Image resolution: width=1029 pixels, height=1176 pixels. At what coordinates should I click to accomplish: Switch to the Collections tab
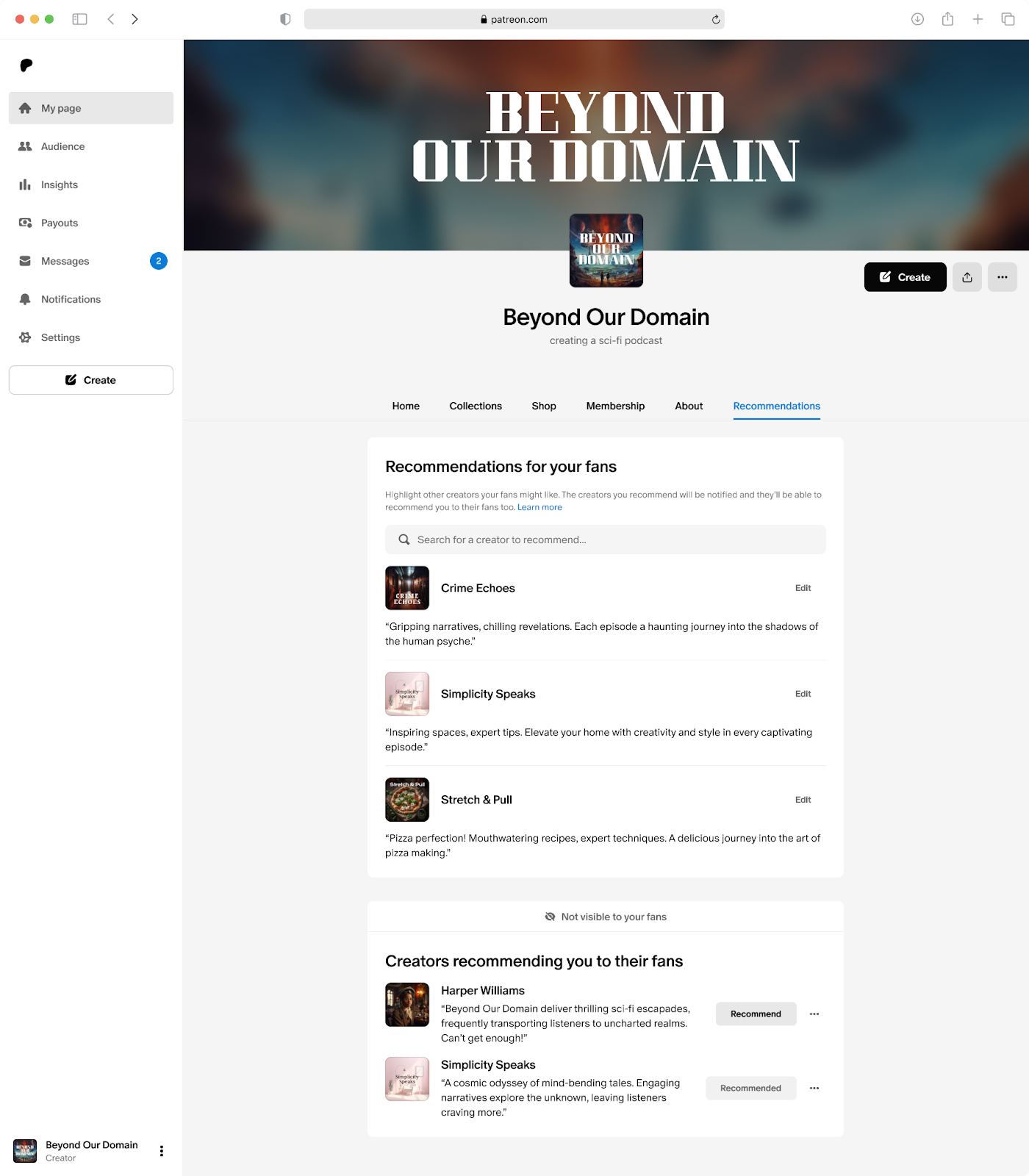point(476,406)
